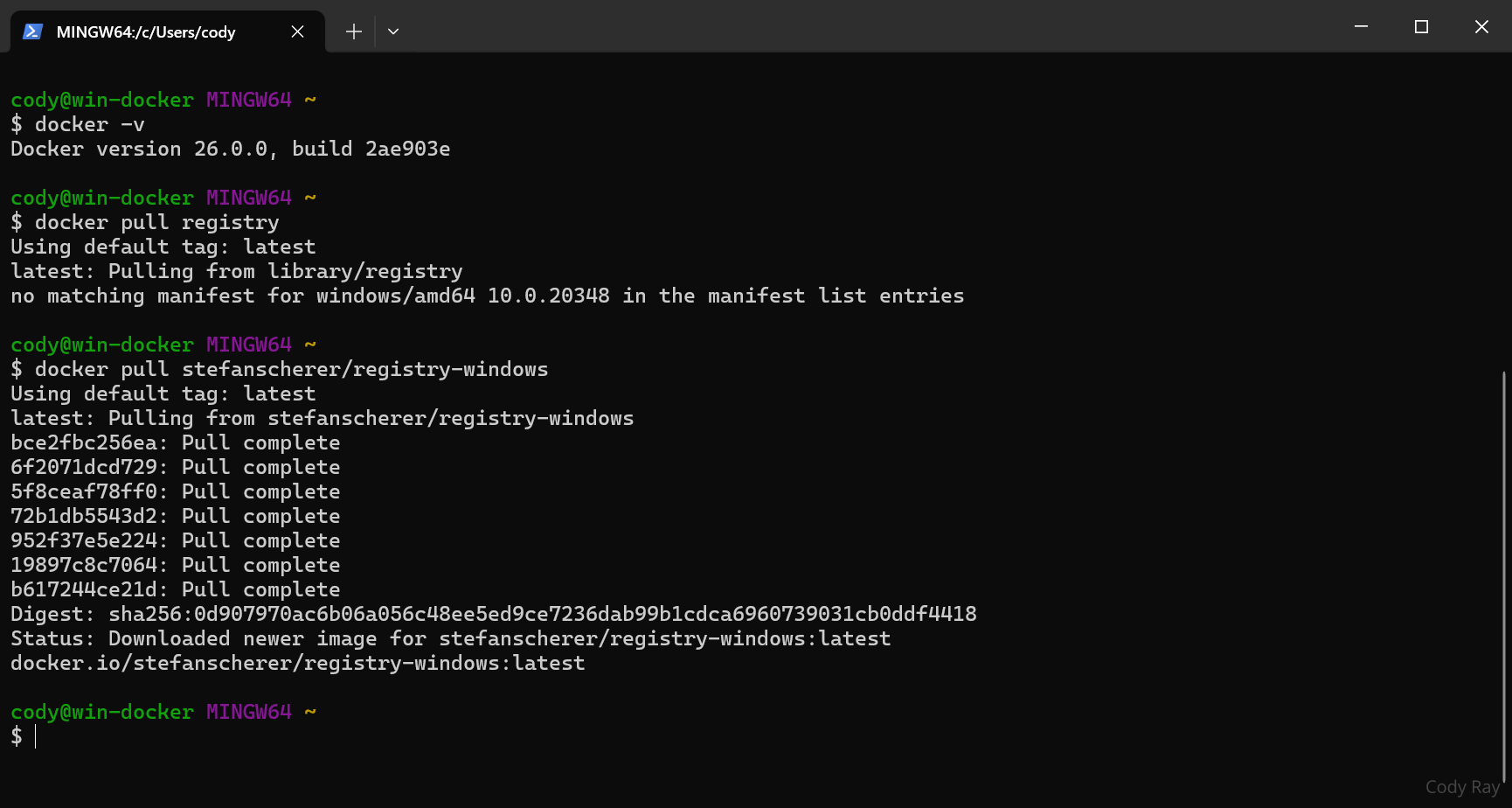Click the bce2fbc256ea Pull complete line
This screenshot has width=1512, height=808.
pyautogui.click(x=175, y=443)
